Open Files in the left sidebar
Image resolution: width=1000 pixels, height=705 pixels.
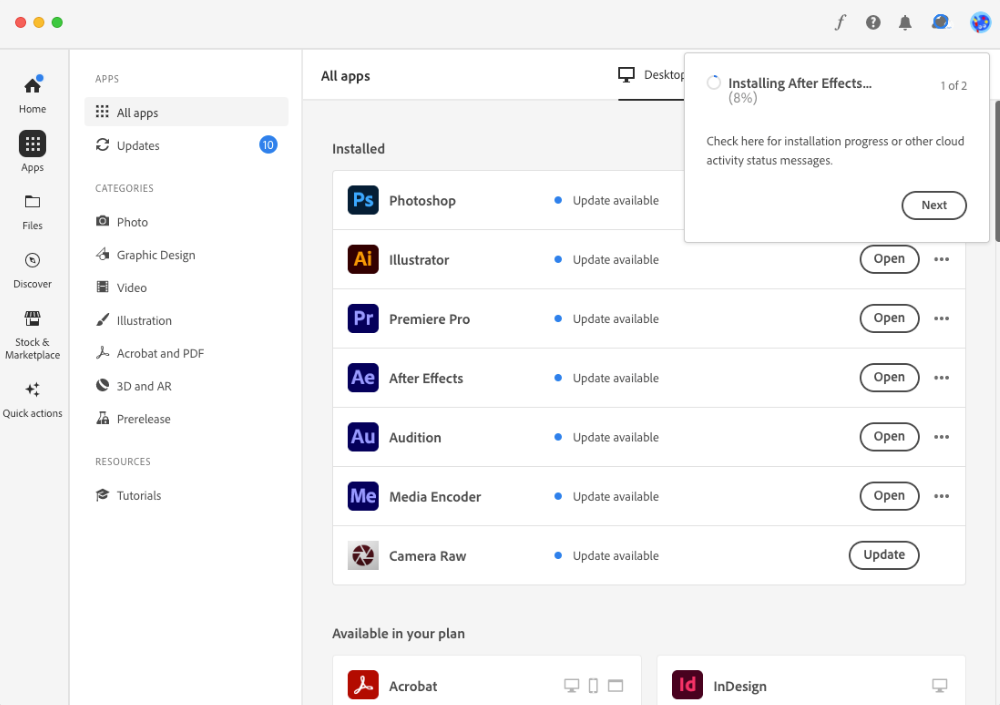[33, 212]
